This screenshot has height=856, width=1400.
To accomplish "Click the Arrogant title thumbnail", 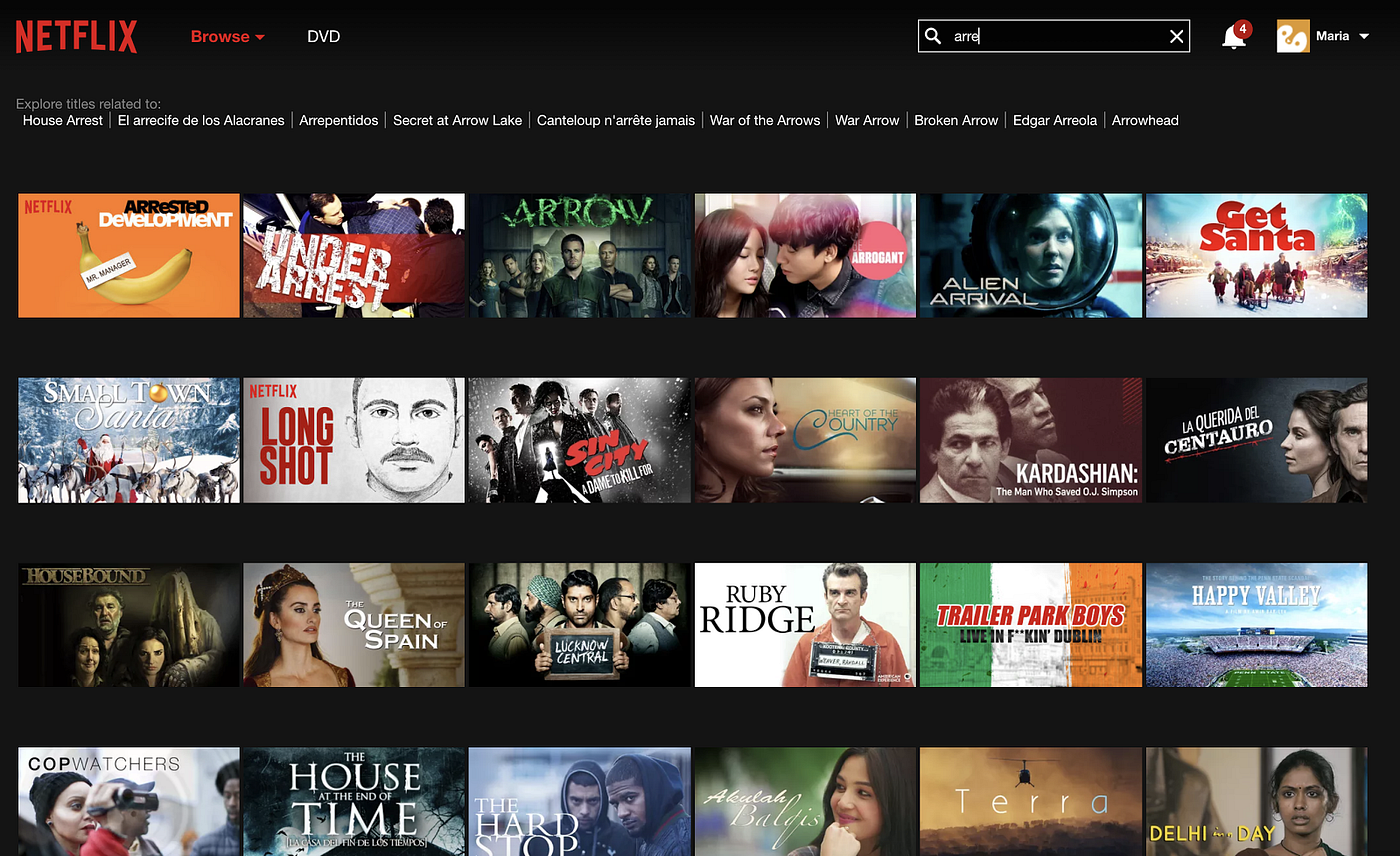I will (x=805, y=256).
